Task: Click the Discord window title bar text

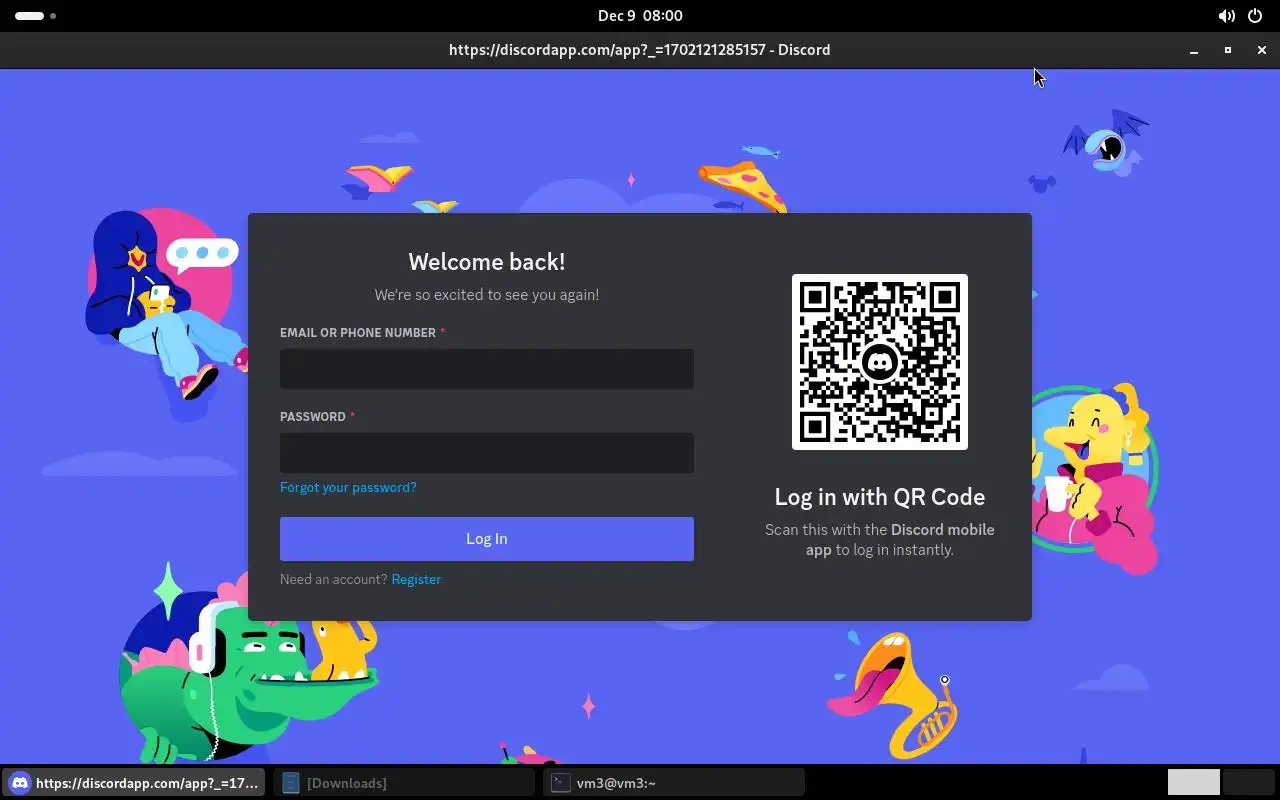Action: tap(640, 50)
